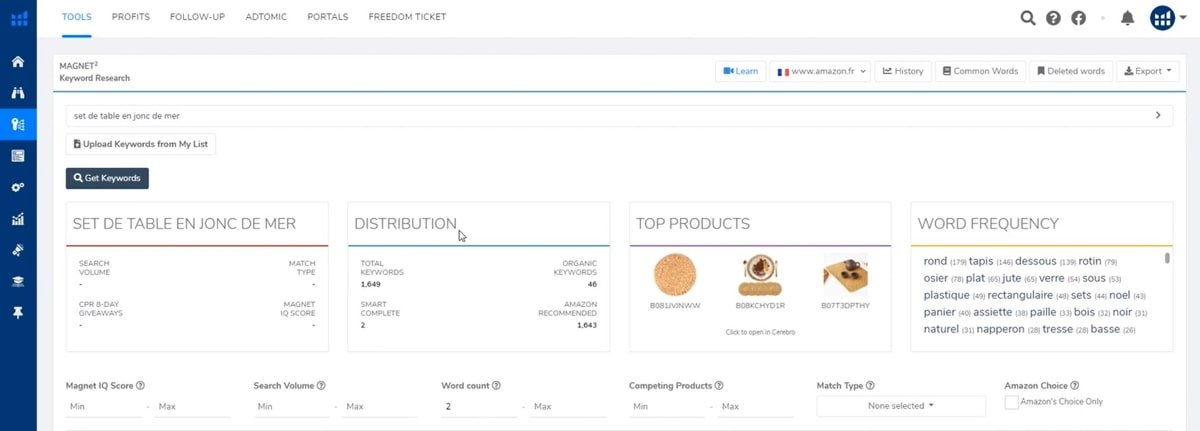Open Match Type None selected dropdown
This screenshot has width=1200, height=431.
901,406
